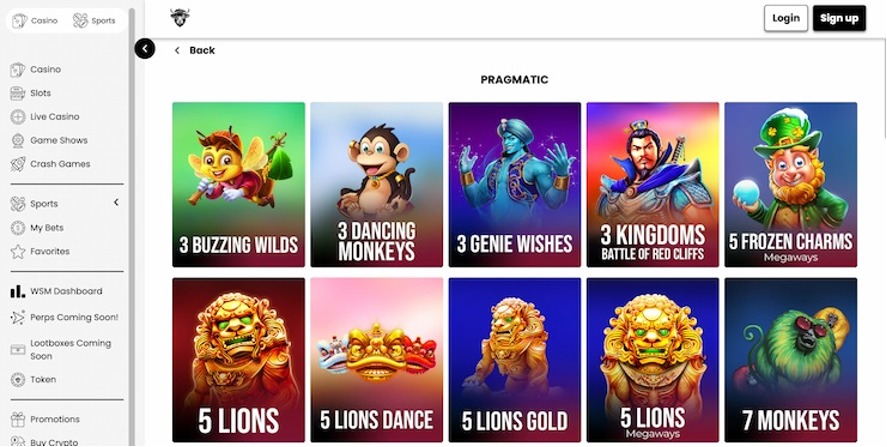Click the bull logo in header
The height and width of the screenshot is (447, 887).
tap(180, 18)
